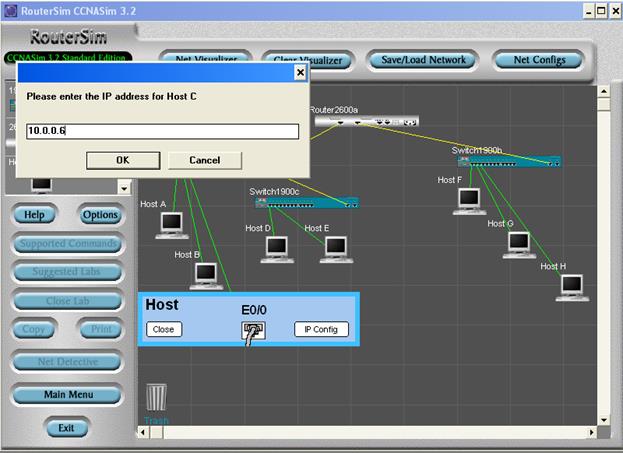
Task: Click the Router2600a device icon
Action: (x=367, y=121)
